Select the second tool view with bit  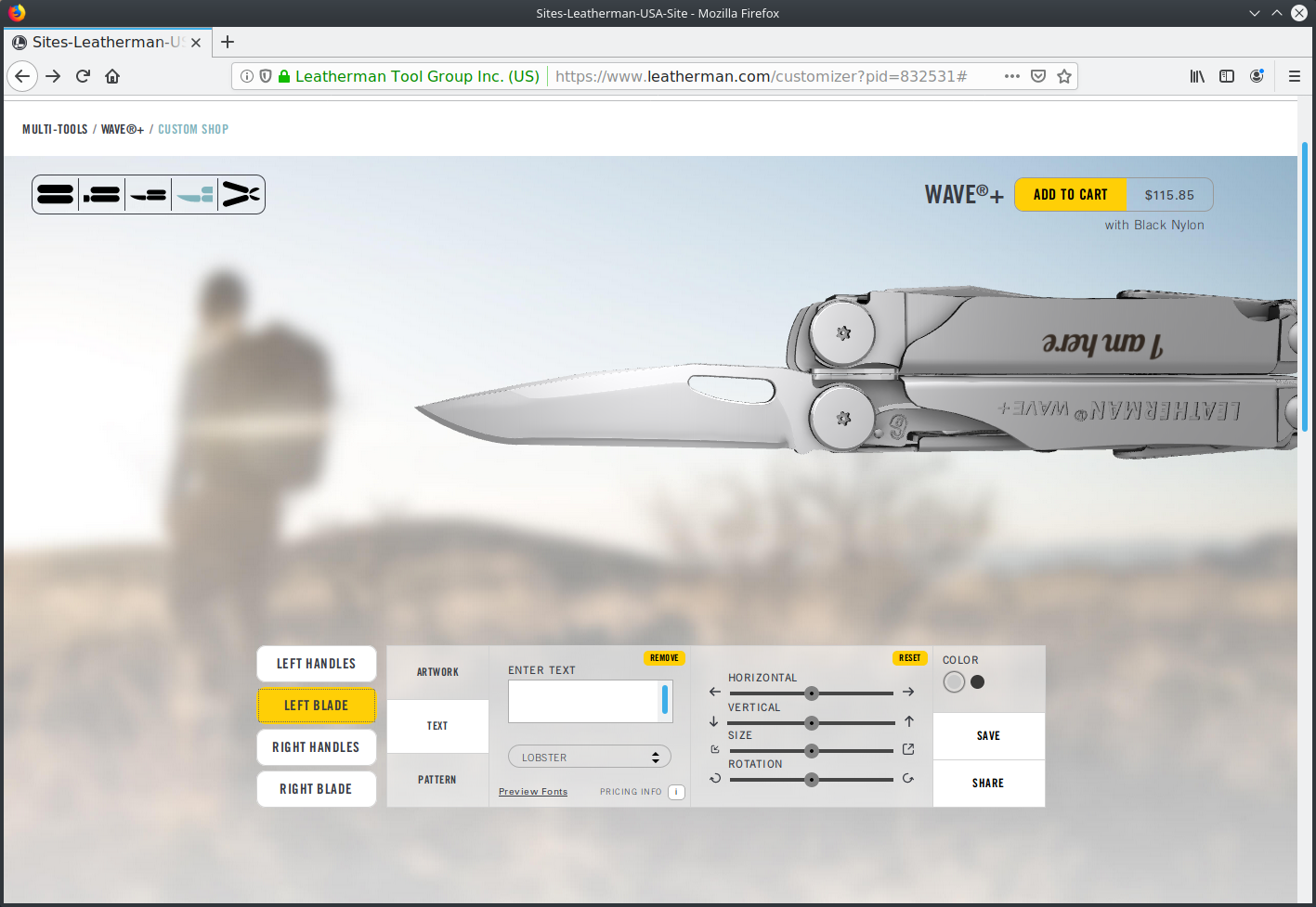pyautogui.click(x=102, y=195)
